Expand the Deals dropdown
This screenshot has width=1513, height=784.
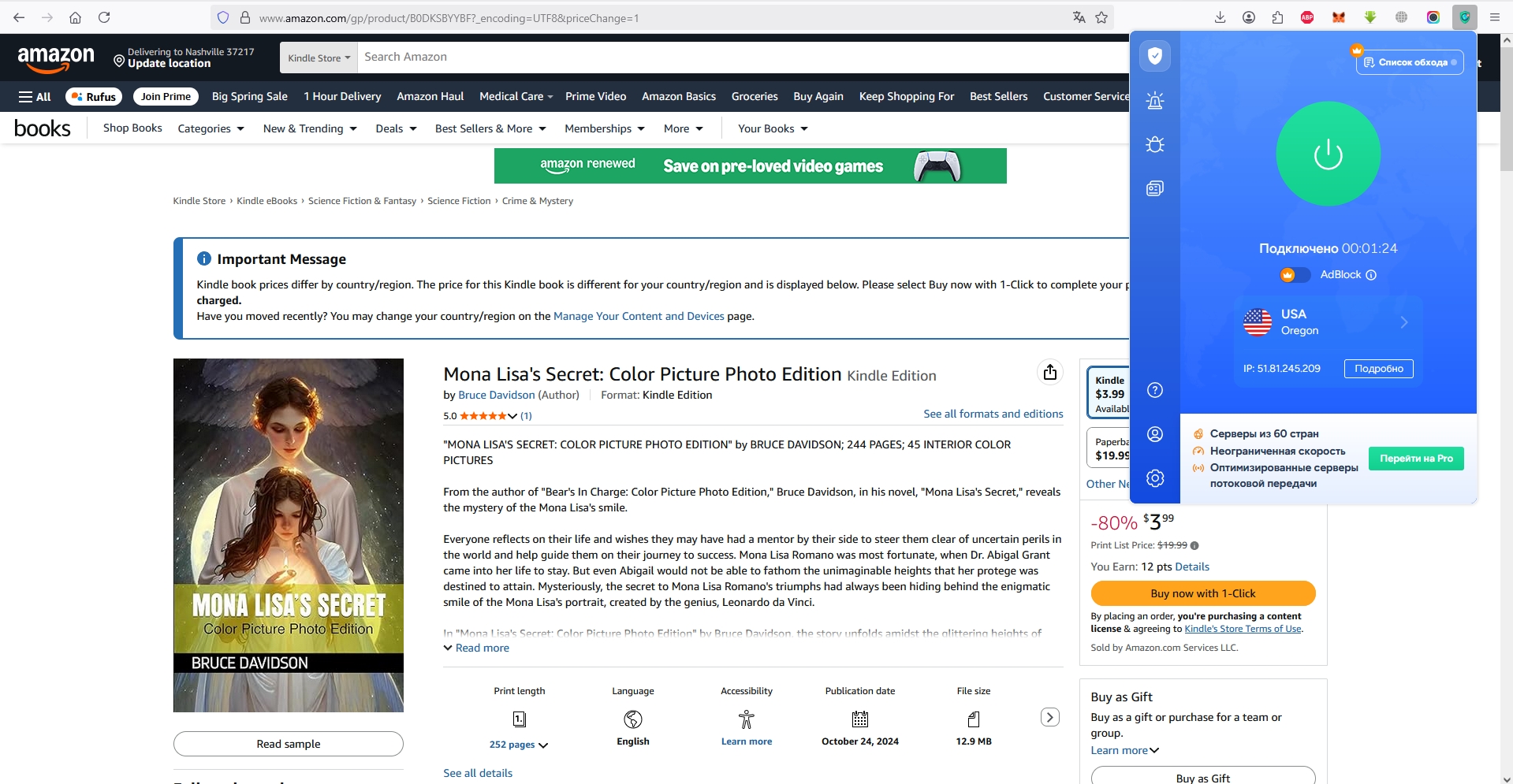396,129
